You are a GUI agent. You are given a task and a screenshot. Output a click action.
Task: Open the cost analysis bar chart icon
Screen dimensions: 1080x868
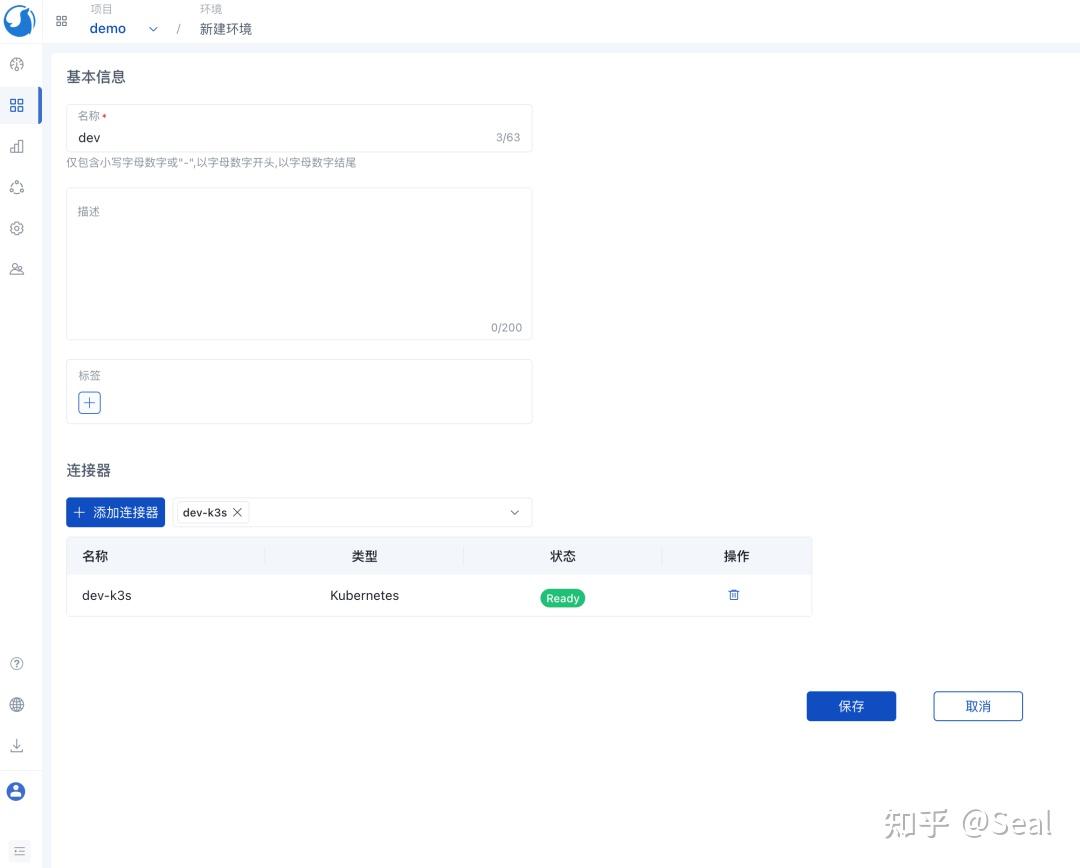pos(16,146)
